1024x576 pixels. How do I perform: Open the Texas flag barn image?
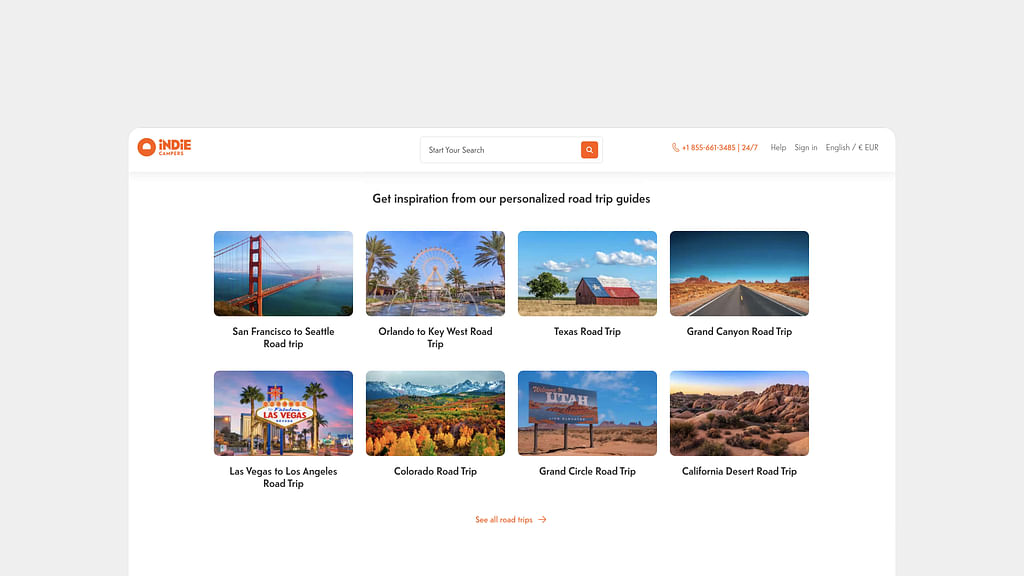[587, 273]
